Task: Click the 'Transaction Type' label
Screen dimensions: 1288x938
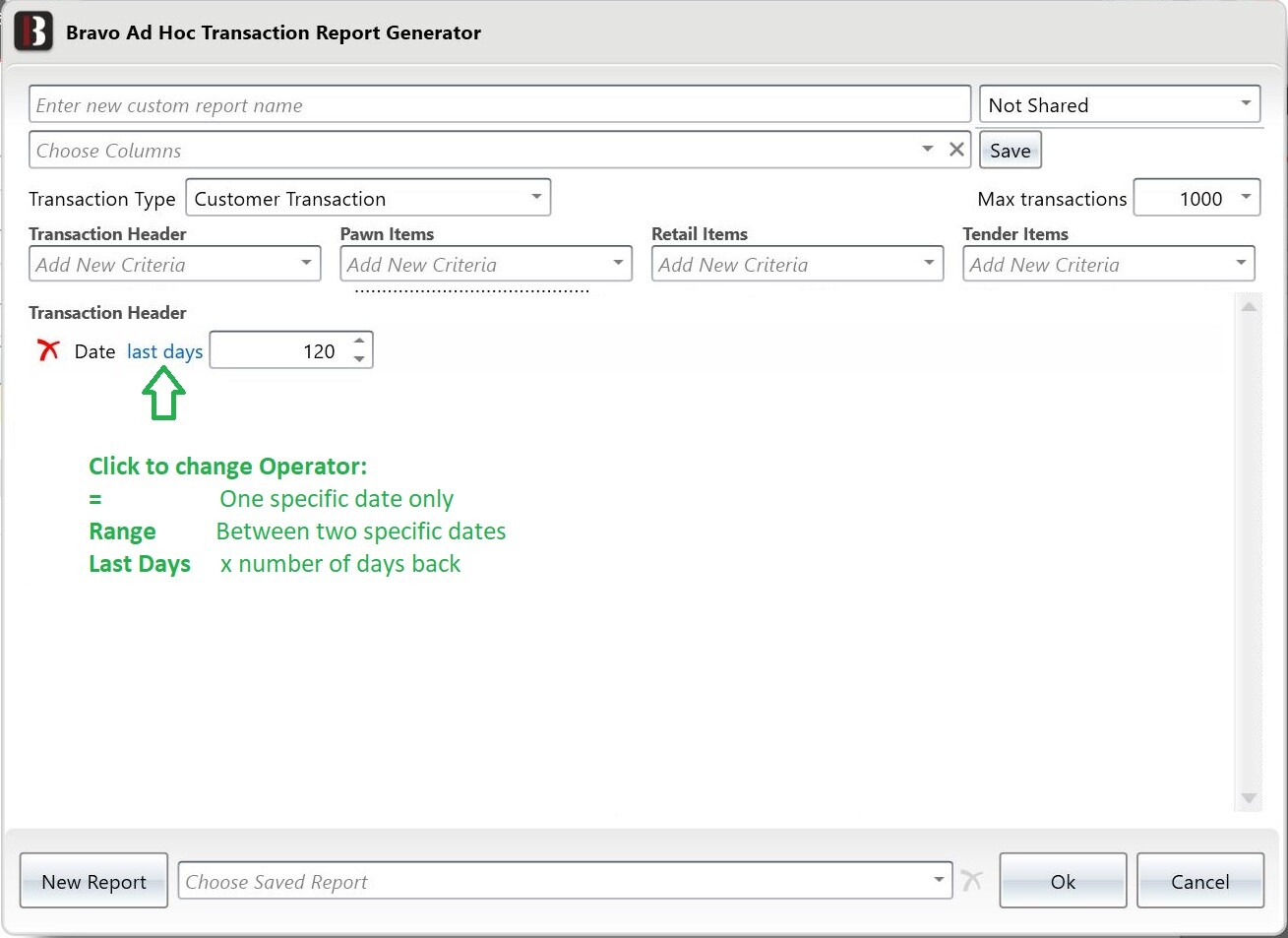Action: [101, 199]
